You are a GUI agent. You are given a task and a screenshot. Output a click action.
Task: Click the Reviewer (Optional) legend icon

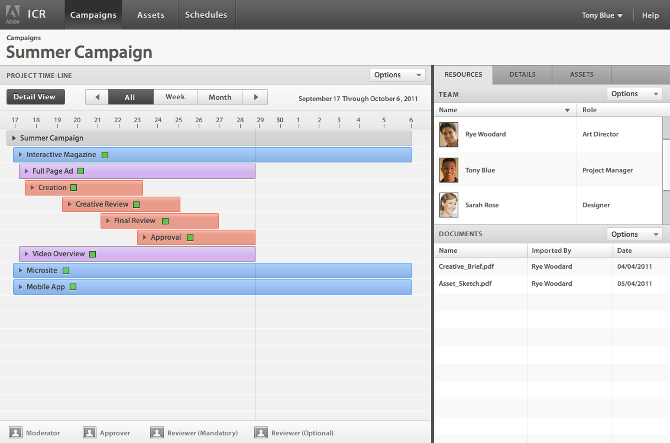click(261, 432)
